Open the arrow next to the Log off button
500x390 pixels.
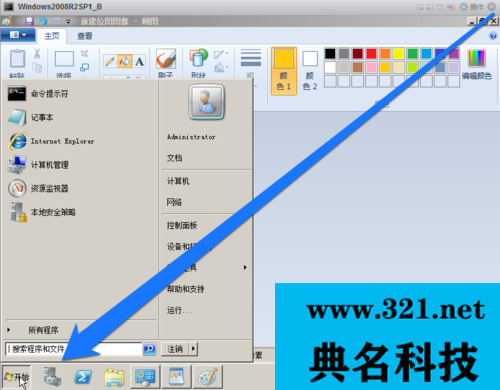tap(193, 349)
